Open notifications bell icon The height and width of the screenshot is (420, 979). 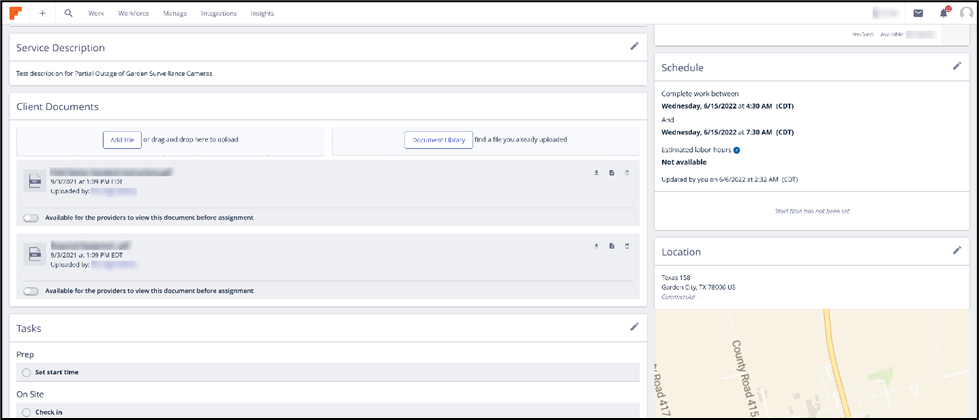(943, 13)
